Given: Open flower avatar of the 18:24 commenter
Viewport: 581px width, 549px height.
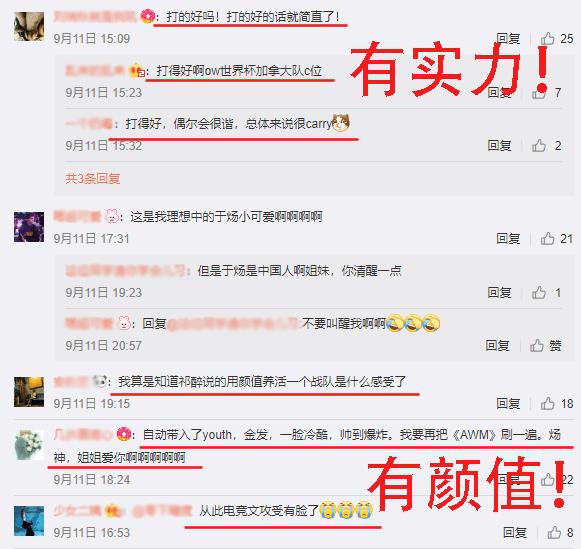Looking at the screenshot, I should [29, 445].
